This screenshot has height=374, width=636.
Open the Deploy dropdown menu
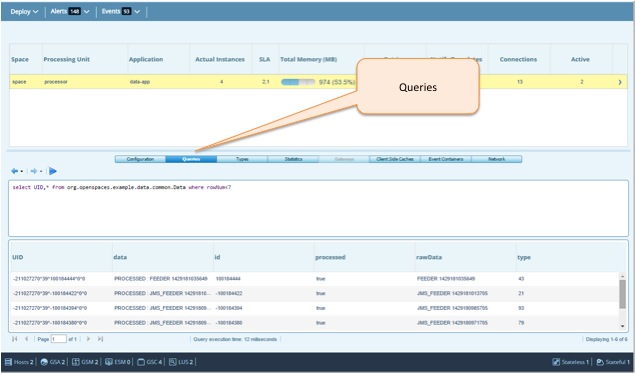[x=24, y=11]
